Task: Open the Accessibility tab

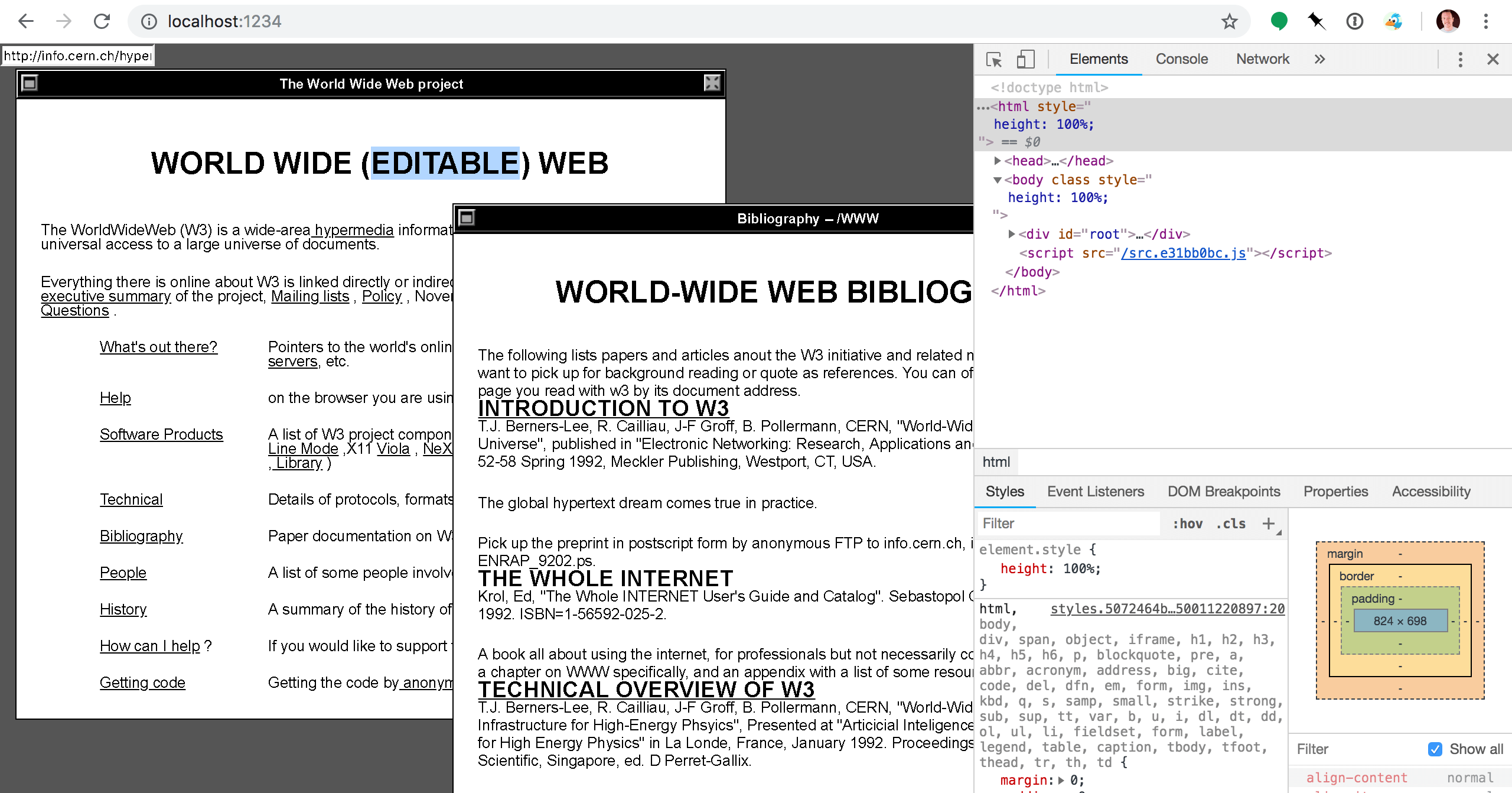Action: point(1431,492)
